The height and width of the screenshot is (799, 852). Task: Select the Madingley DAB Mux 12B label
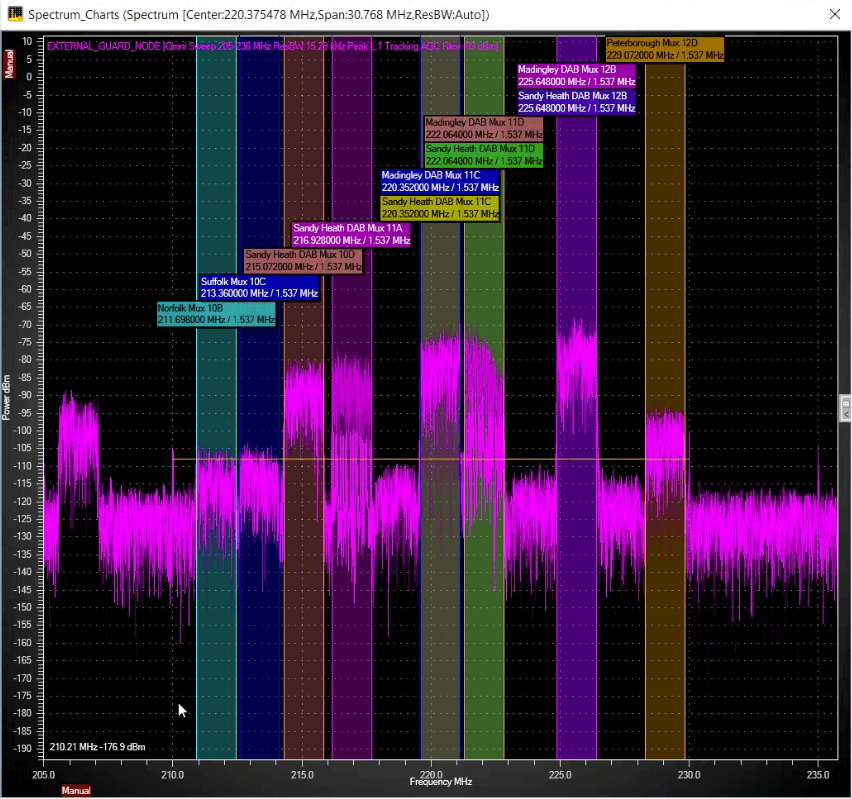[577, 76]
